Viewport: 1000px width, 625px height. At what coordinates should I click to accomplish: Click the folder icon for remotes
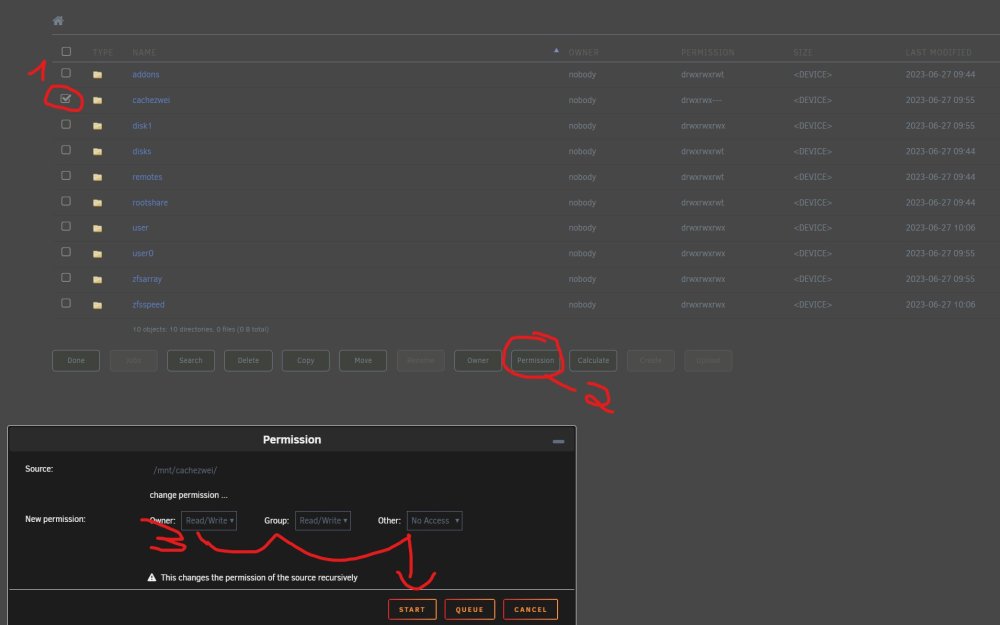(98, 177)
